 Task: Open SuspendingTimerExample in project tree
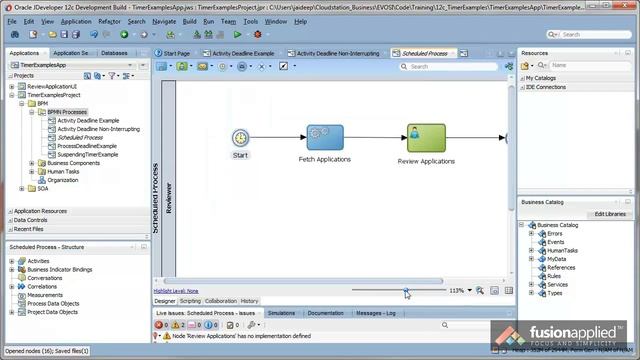[x=88, y=155]
